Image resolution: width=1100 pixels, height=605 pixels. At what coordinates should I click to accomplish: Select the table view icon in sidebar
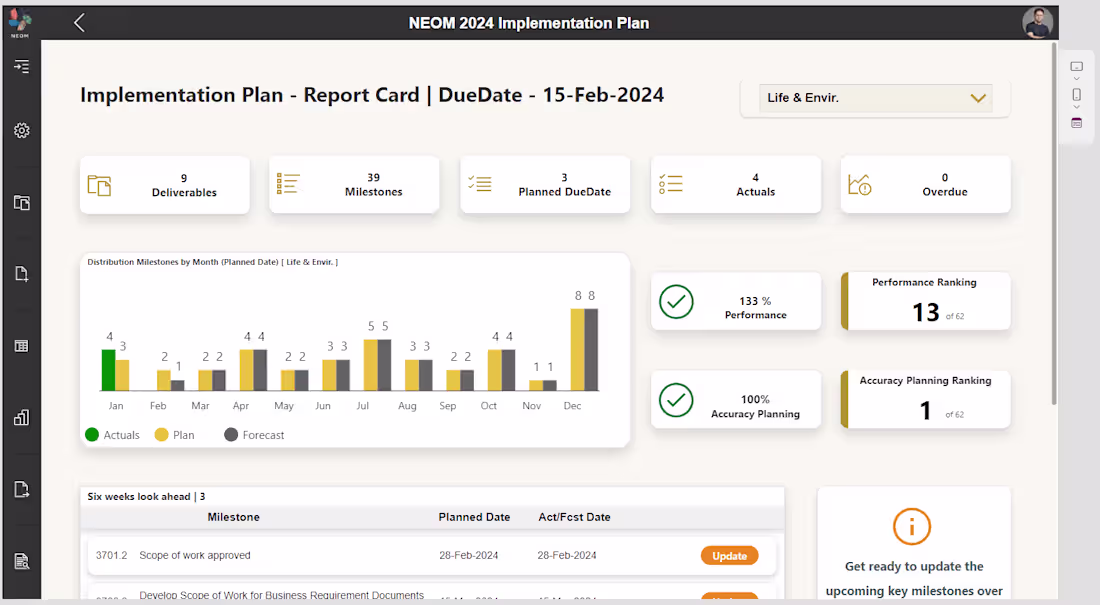[x=22, y=345]
